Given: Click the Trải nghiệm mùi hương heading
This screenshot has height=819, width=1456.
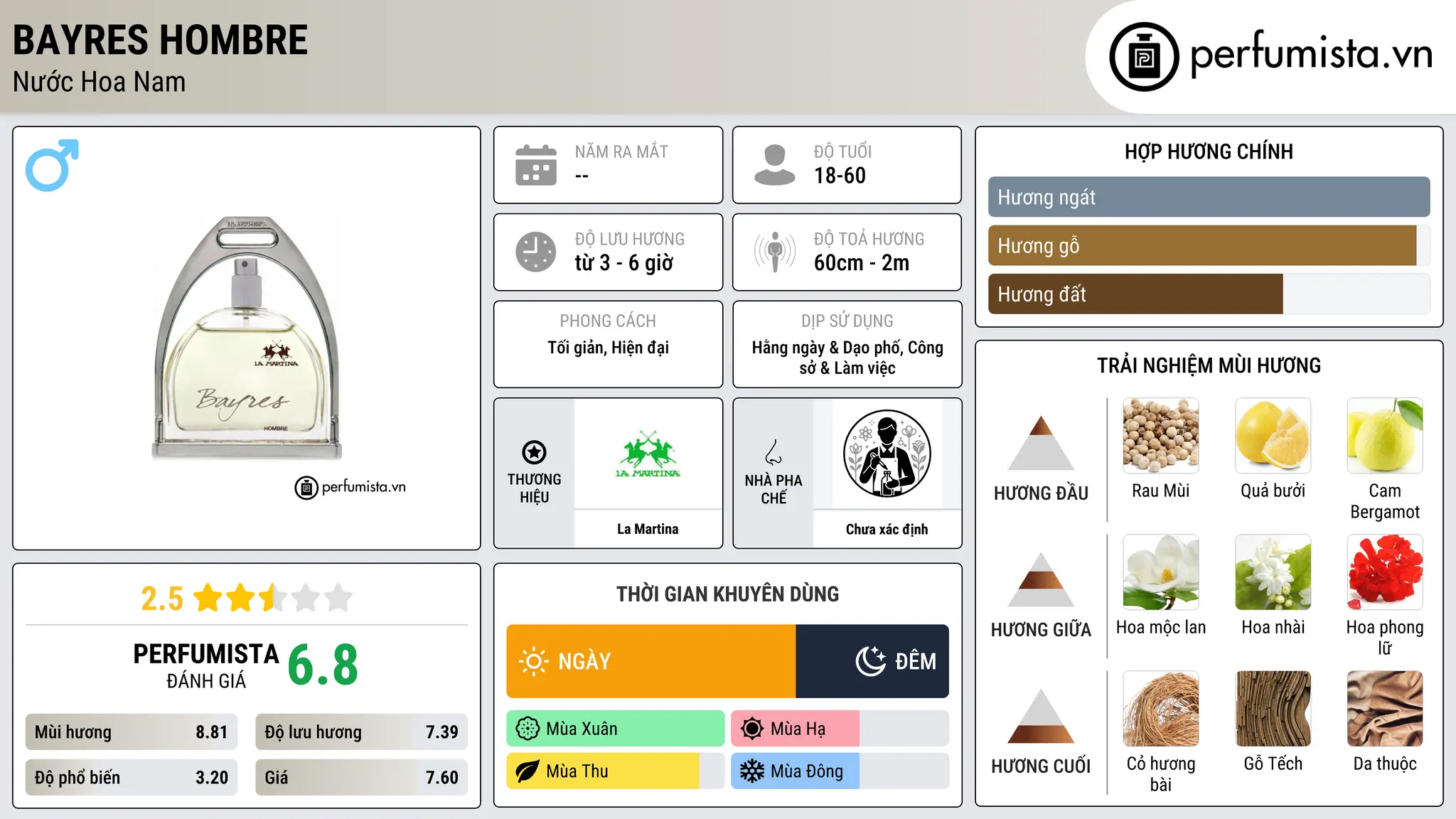Looking at the screenshot, I should [x=1209, y=365].
